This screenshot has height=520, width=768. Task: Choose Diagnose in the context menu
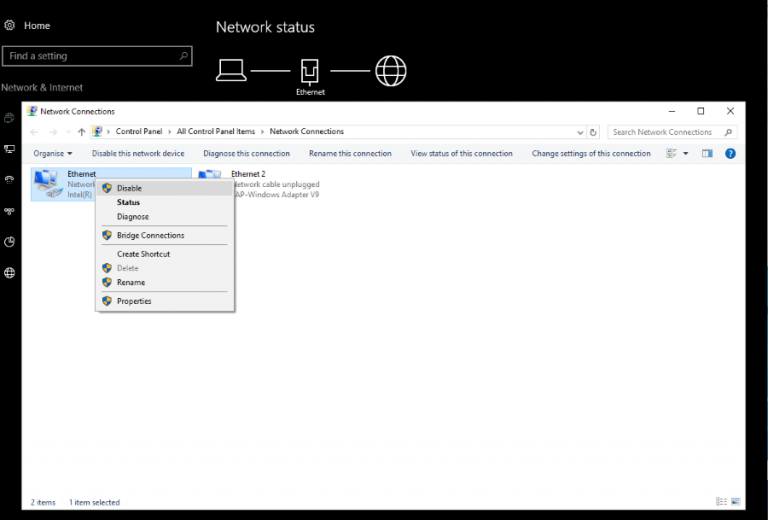click(x=165, y=216)
